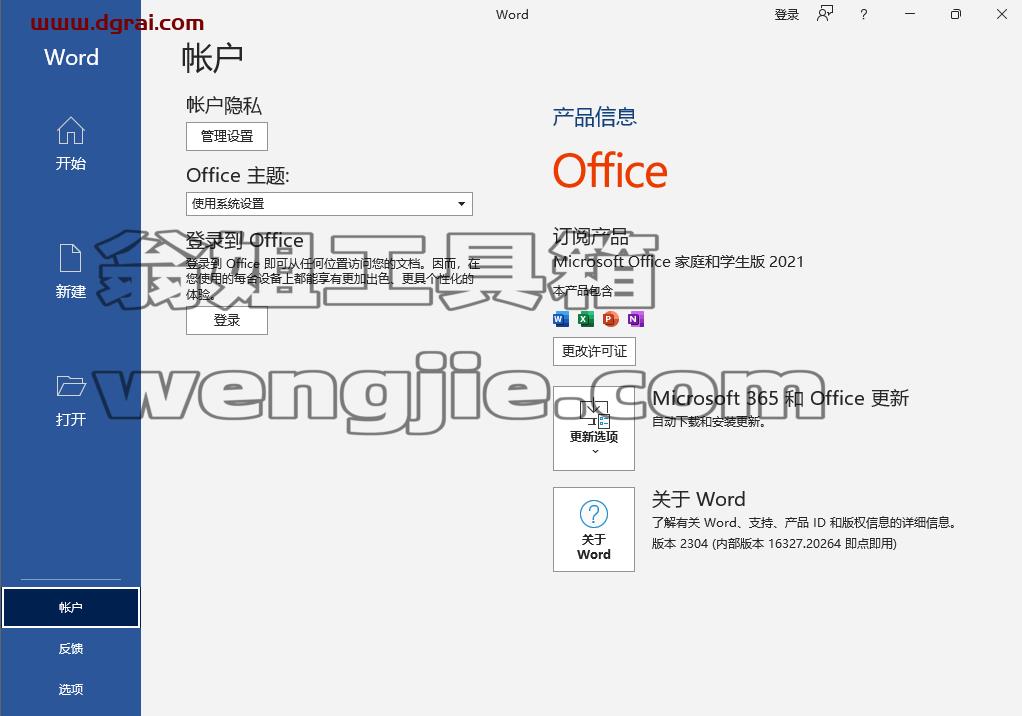The width and height of the screenshot is (1022, 716).
Task: Click 更改许可证 button
Action: pyautogui.click(x=594, y=351)
